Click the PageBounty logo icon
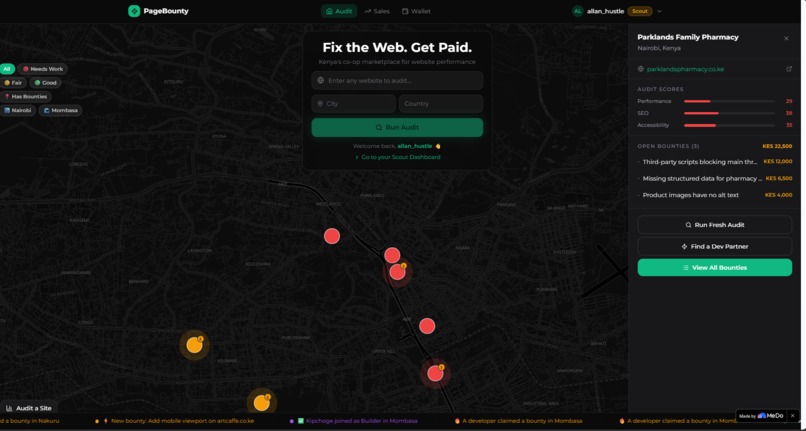 134,11
